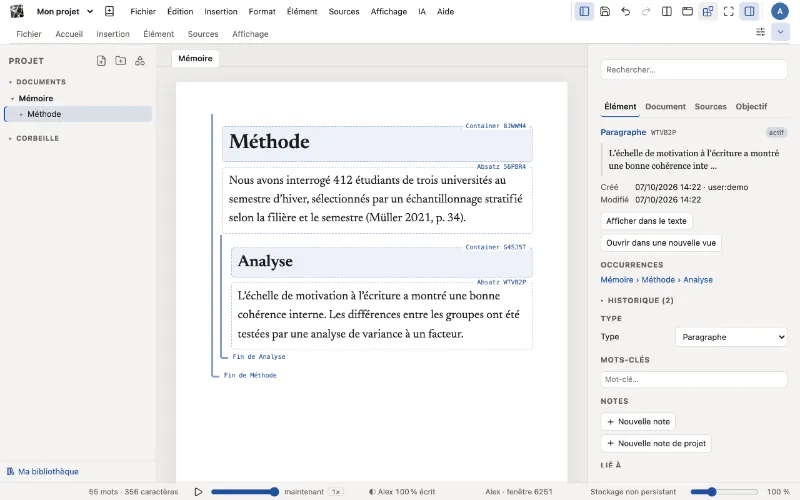Click the zoom slider in status bar
The height and width of the screenshot is (500, 800).
(x=724, y=492)
